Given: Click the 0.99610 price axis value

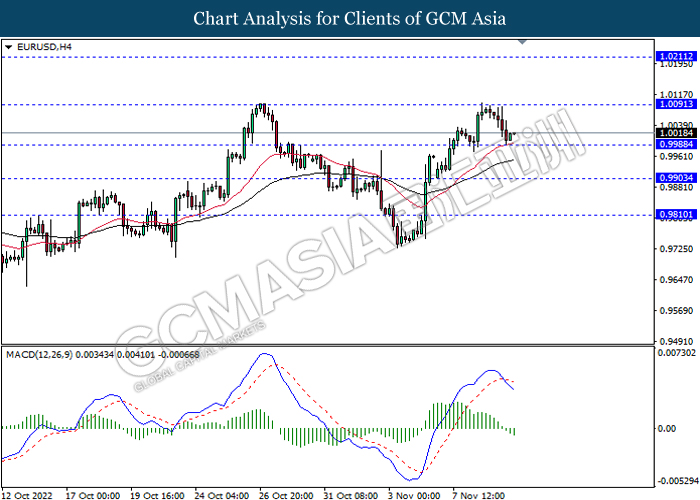Looking at the screenshot, I should (676, 156).
